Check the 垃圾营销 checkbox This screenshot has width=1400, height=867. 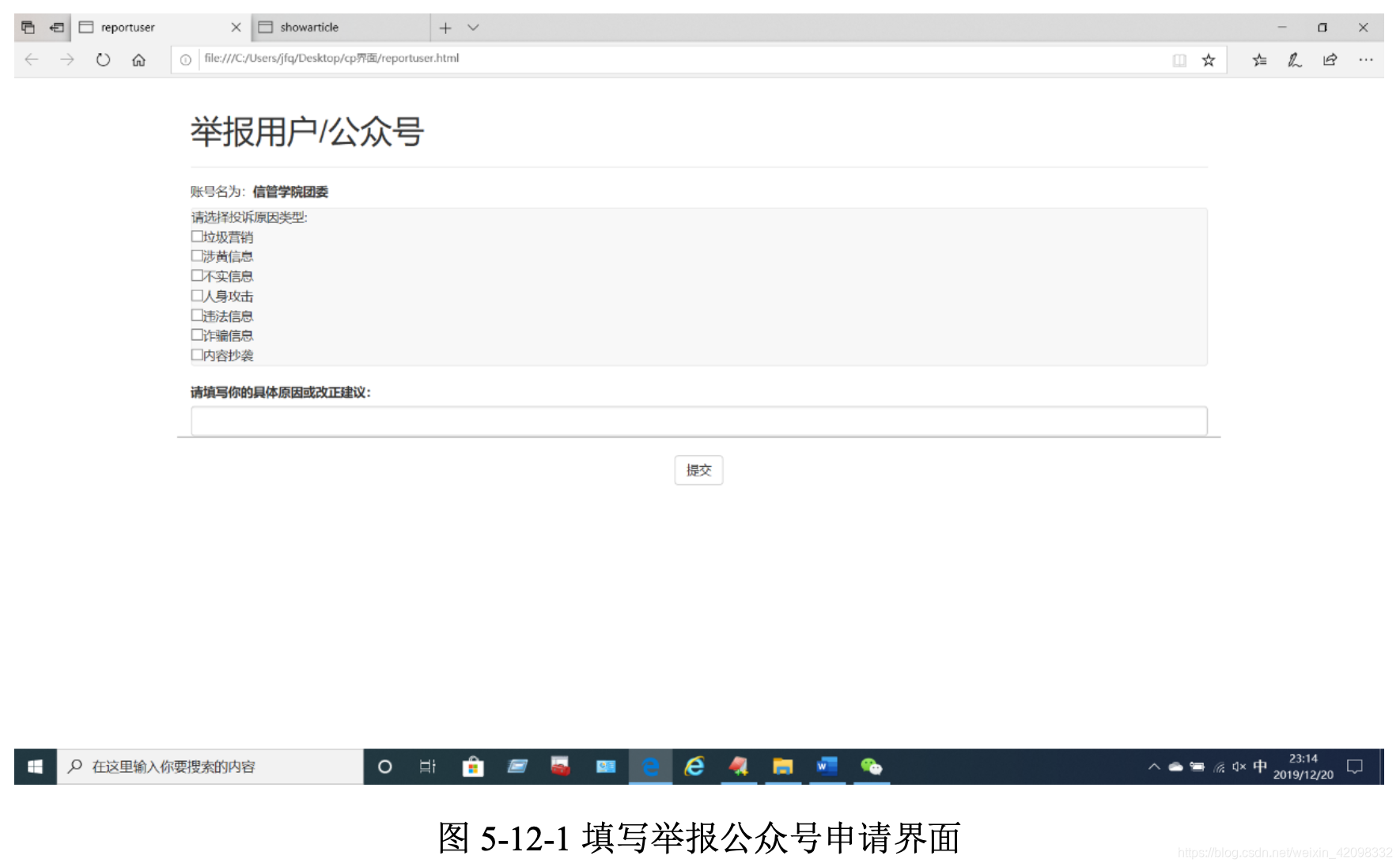point(197,237)
